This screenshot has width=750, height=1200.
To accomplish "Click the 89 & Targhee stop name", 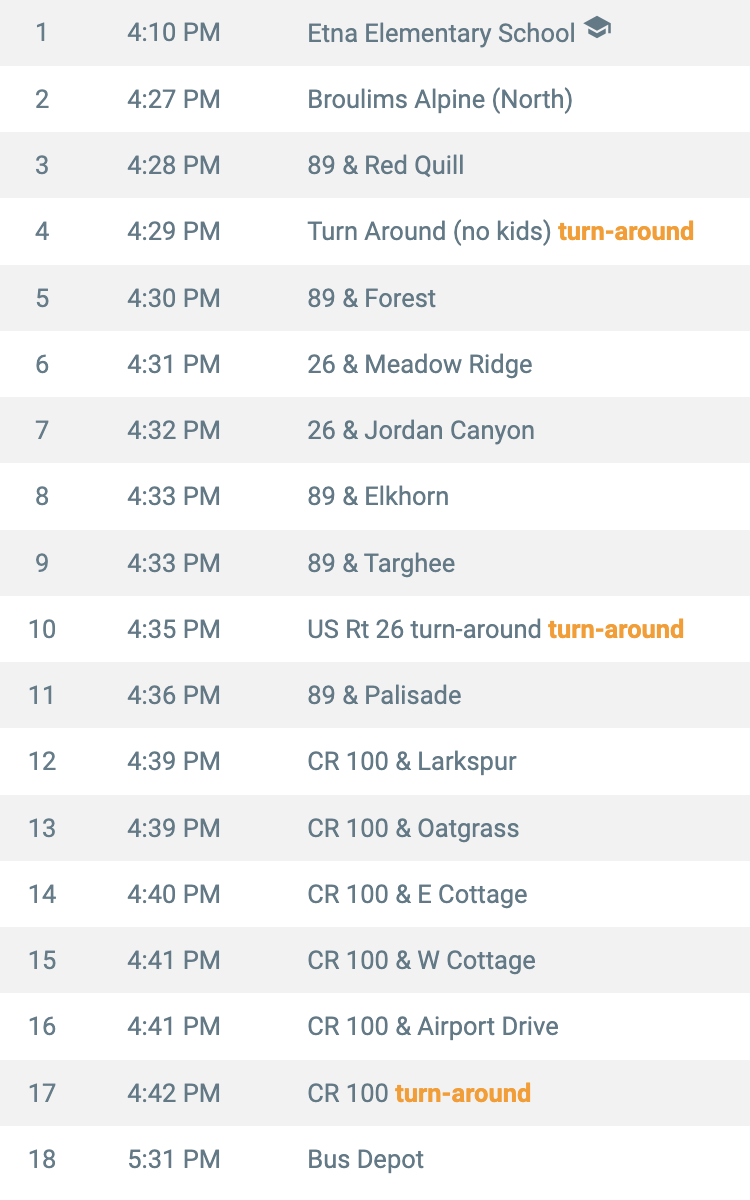I will 381,563.
